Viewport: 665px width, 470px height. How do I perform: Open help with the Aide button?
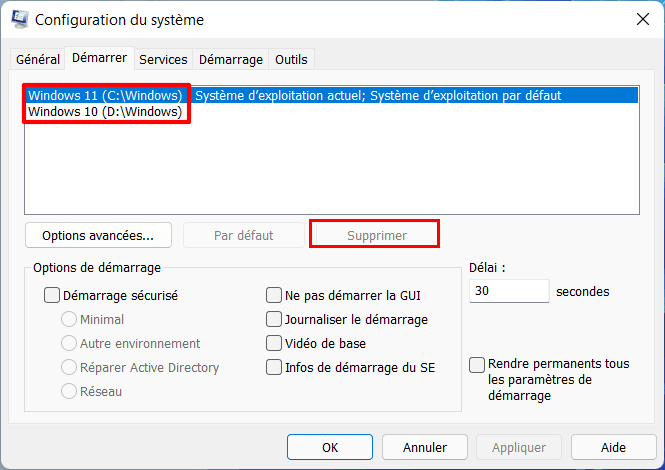(x=613, y=447)
